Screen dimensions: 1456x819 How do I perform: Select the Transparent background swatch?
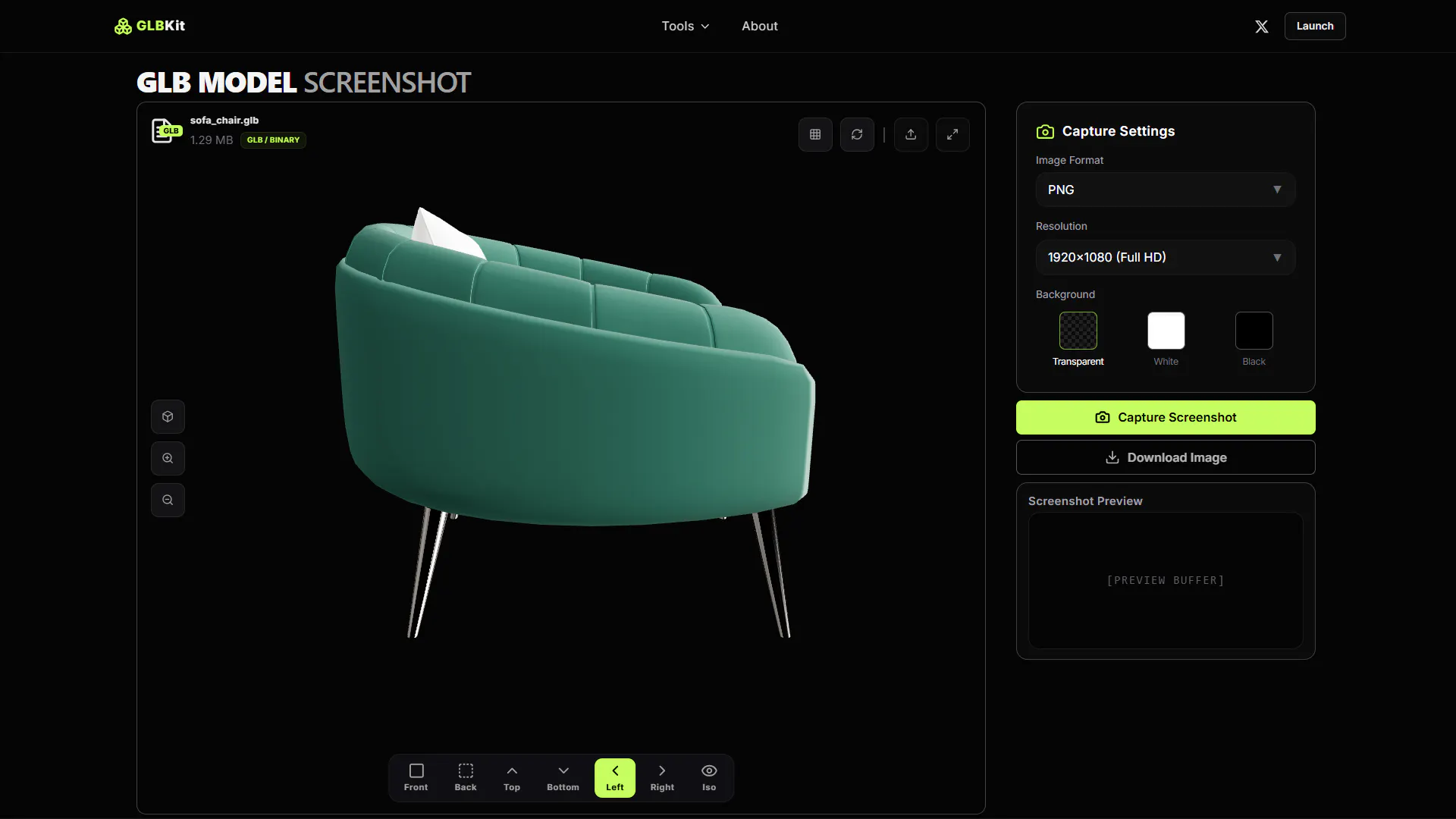click(x=1078, y=331)
